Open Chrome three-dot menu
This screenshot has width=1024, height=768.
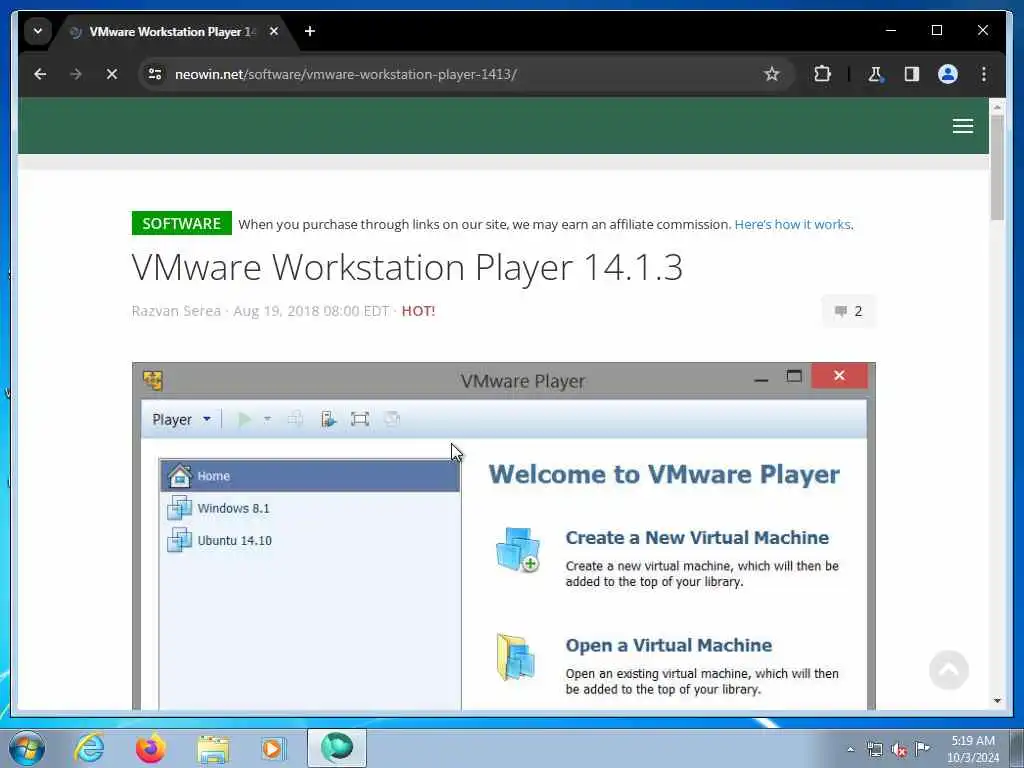[x=984, y=74]
